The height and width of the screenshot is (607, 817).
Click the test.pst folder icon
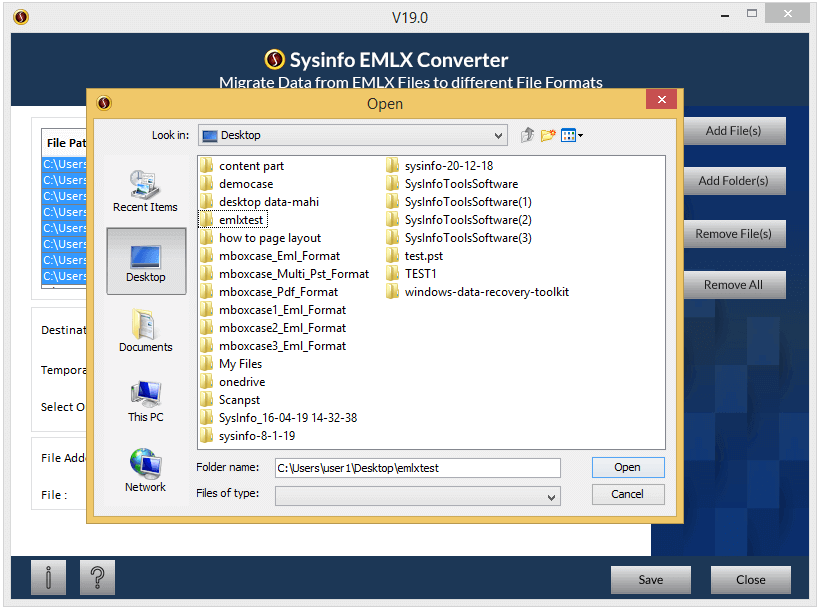pos(392,256)
